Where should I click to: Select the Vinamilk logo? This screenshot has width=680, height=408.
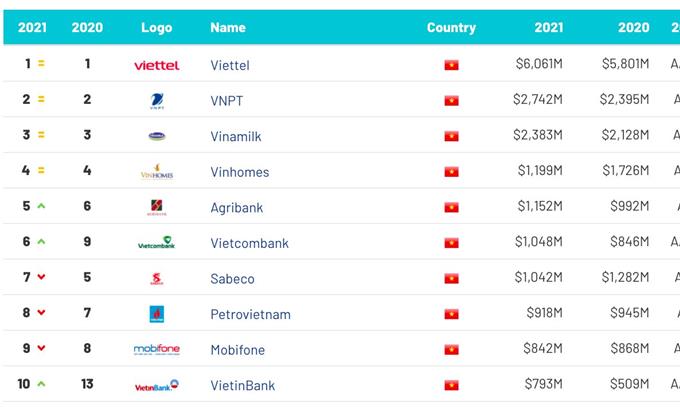click(157, 136)
